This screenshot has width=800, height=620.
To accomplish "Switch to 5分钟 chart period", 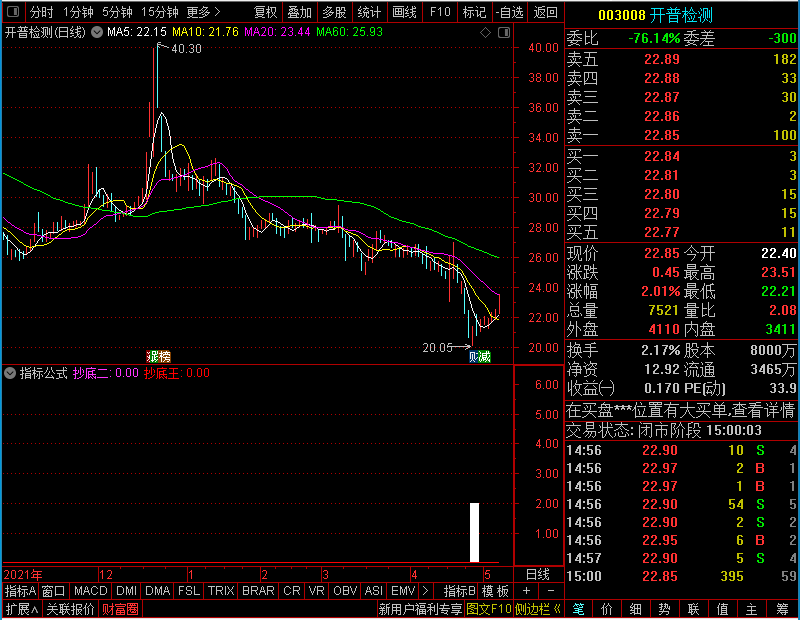I will pyautogui.click(x=117, y=12).
